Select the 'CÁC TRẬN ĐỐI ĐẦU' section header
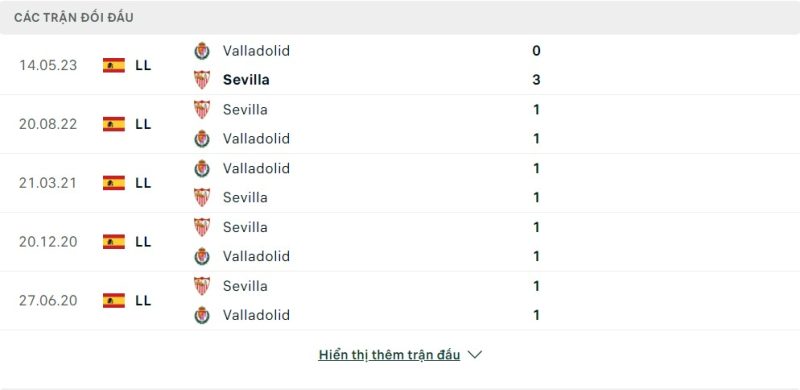 [x=74, y=17]
